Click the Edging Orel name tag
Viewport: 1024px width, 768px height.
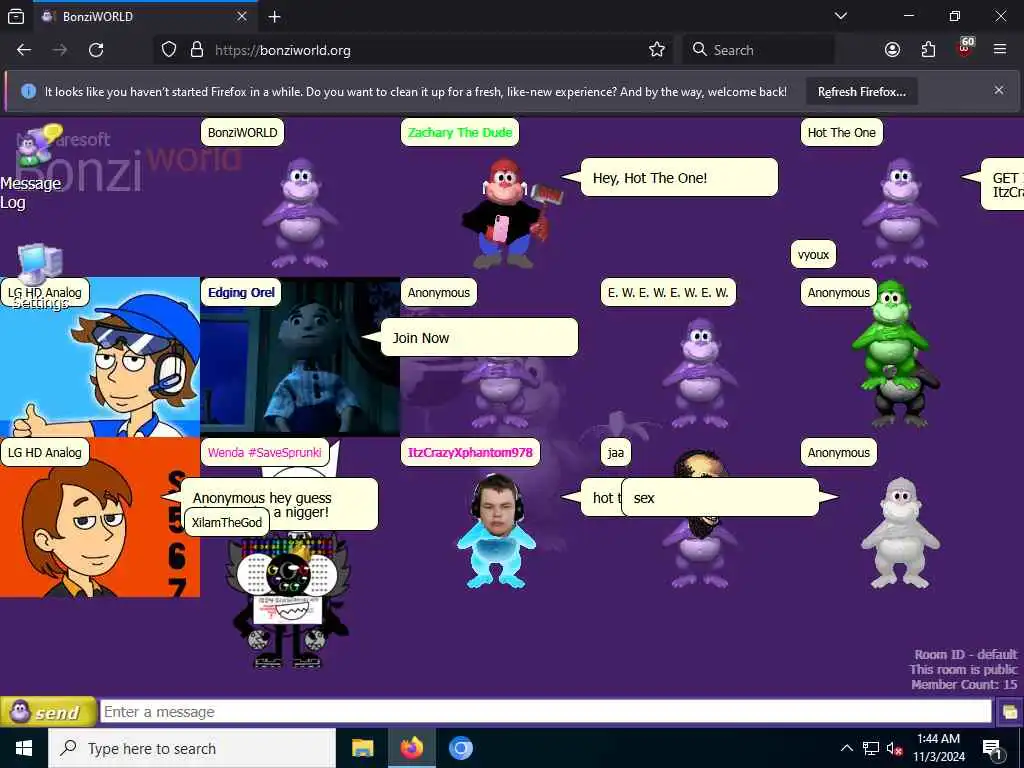[x=241, y=292]
